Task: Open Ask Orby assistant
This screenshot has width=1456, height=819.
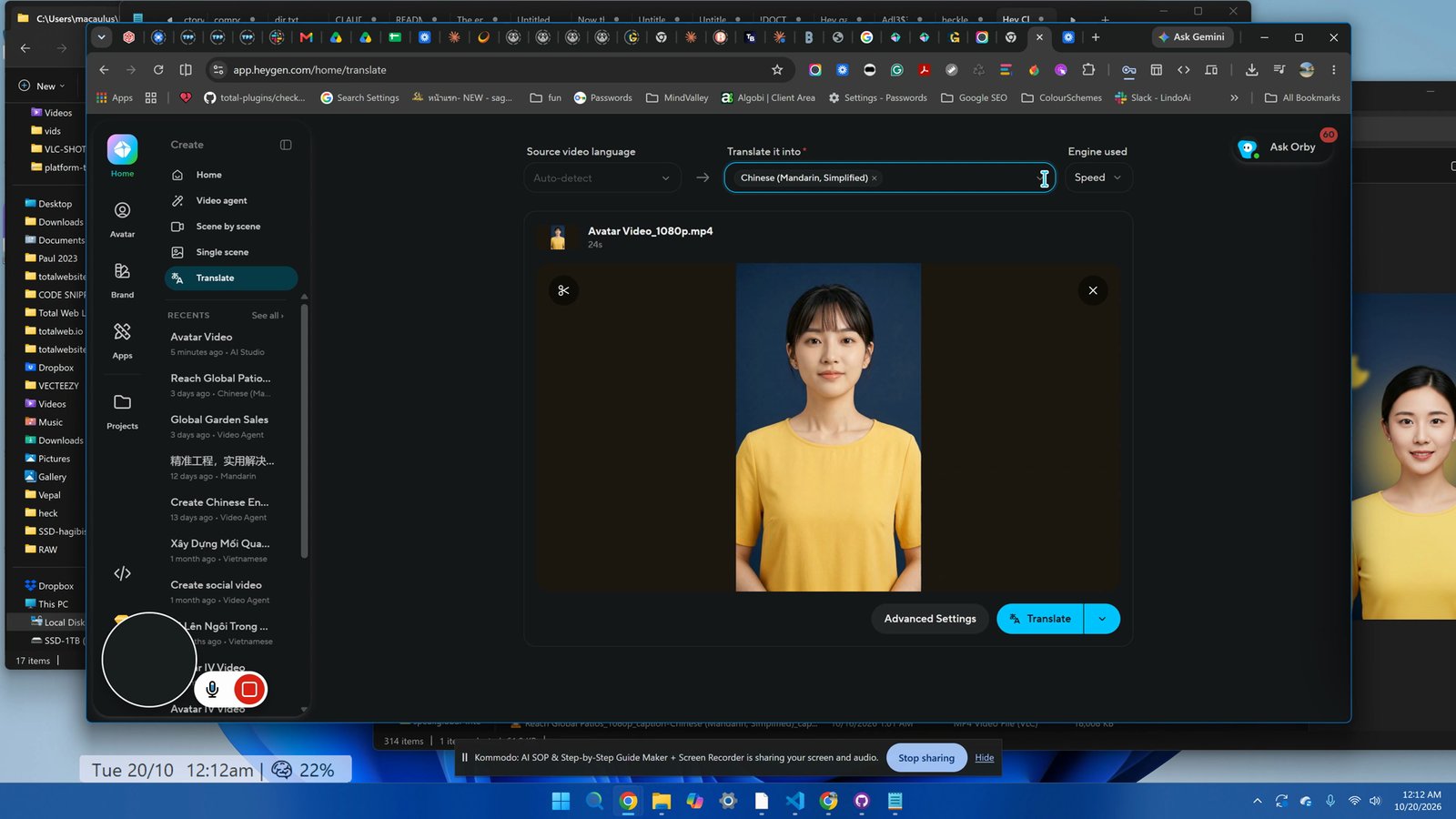Action: click(1283, 147)
